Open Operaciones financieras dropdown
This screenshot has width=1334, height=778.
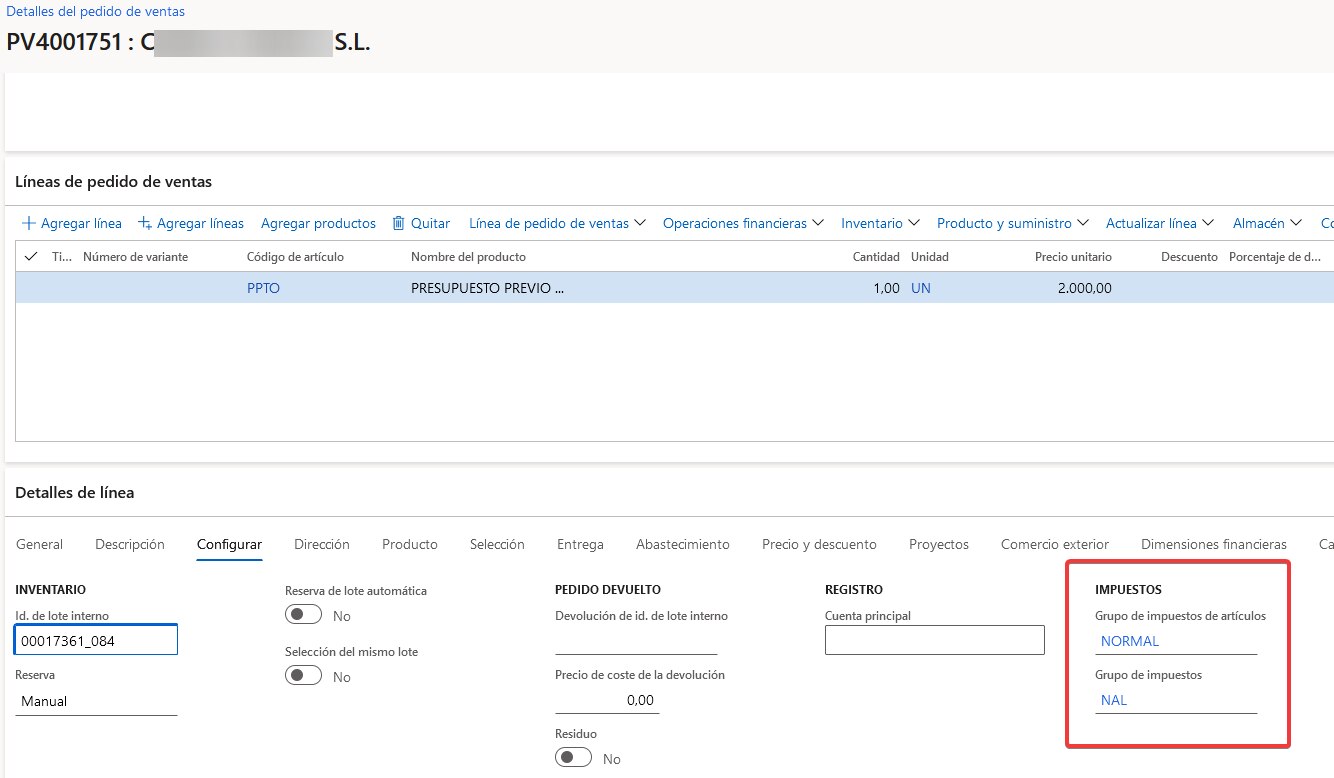742,223
